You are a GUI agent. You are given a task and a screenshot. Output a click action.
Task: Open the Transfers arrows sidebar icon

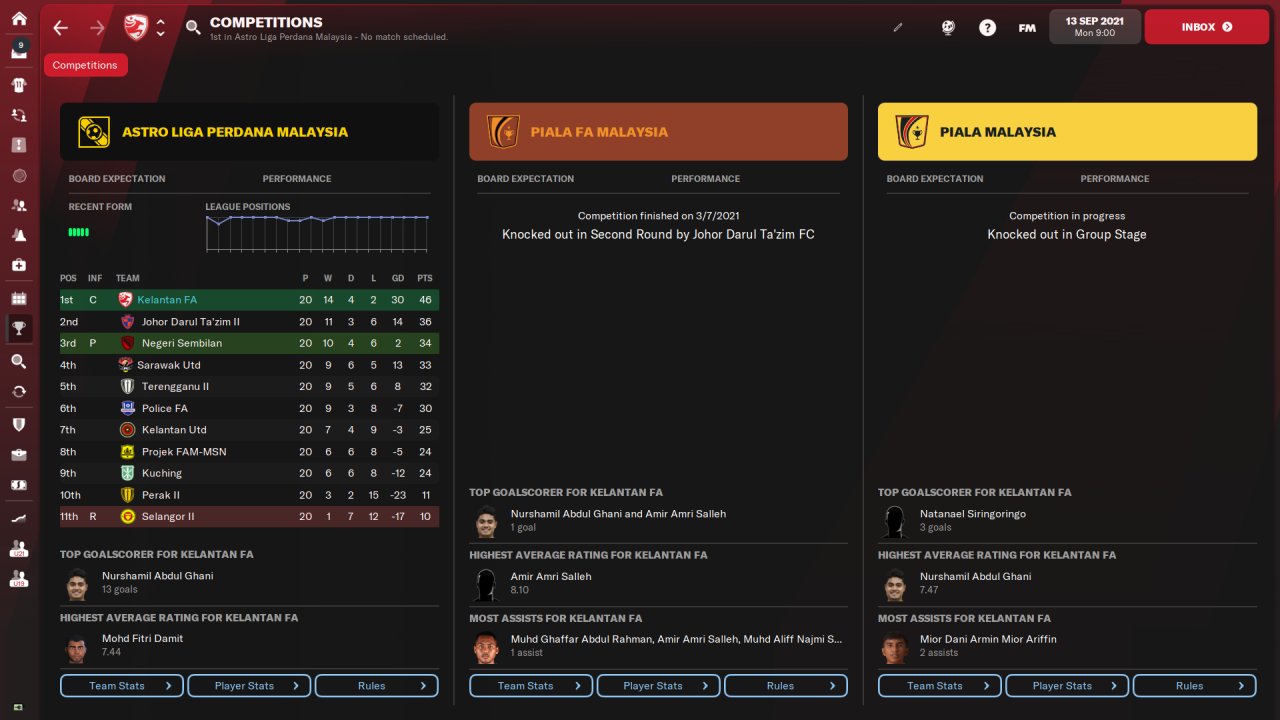coord(19,391)
